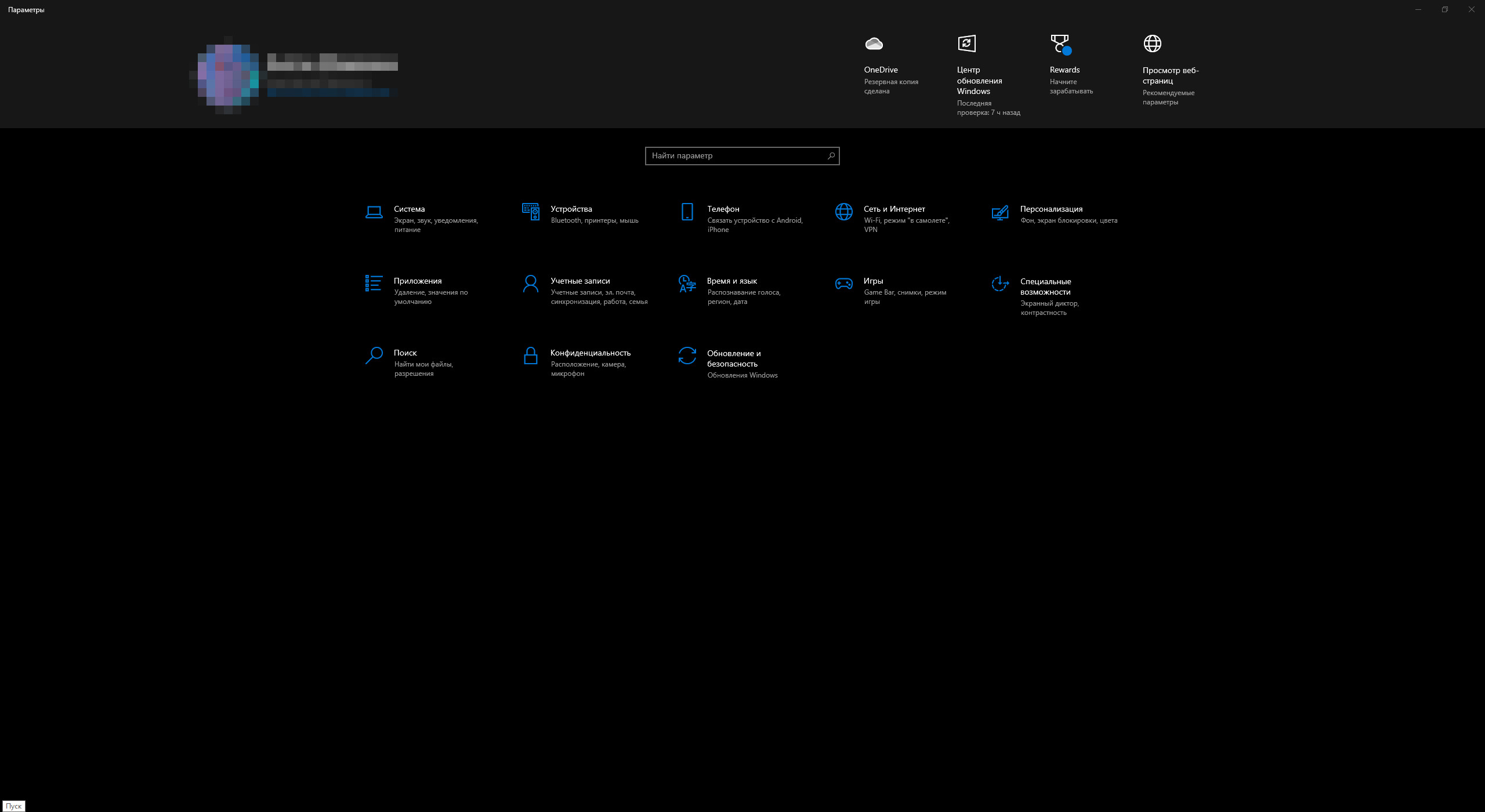Open the Система laptop icon

(374, 212)
